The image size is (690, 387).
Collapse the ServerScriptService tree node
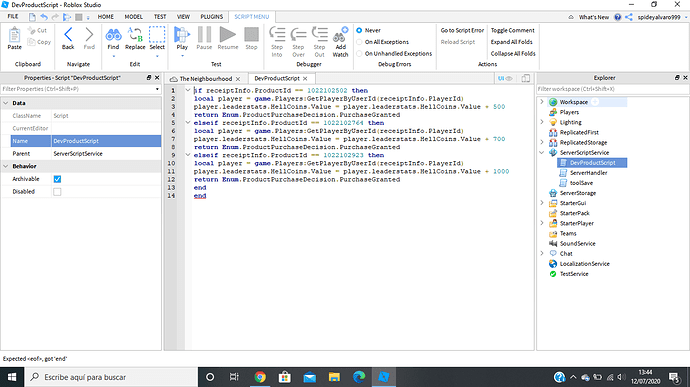(x=542, y=153)
